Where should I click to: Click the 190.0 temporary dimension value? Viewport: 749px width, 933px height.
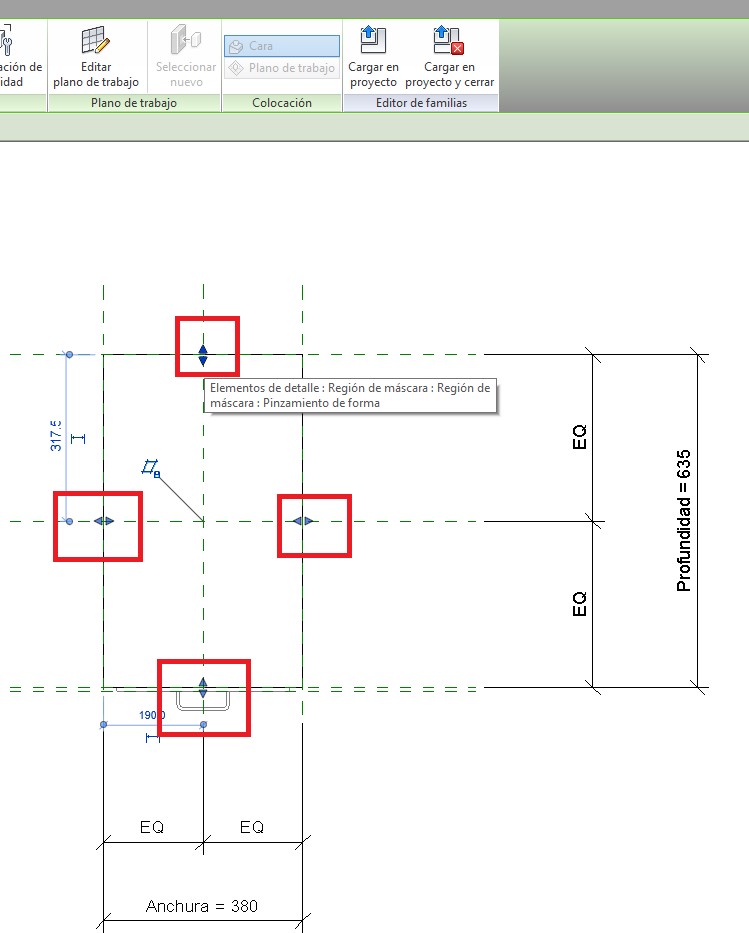pyautogui.click(x=152, y=716)
